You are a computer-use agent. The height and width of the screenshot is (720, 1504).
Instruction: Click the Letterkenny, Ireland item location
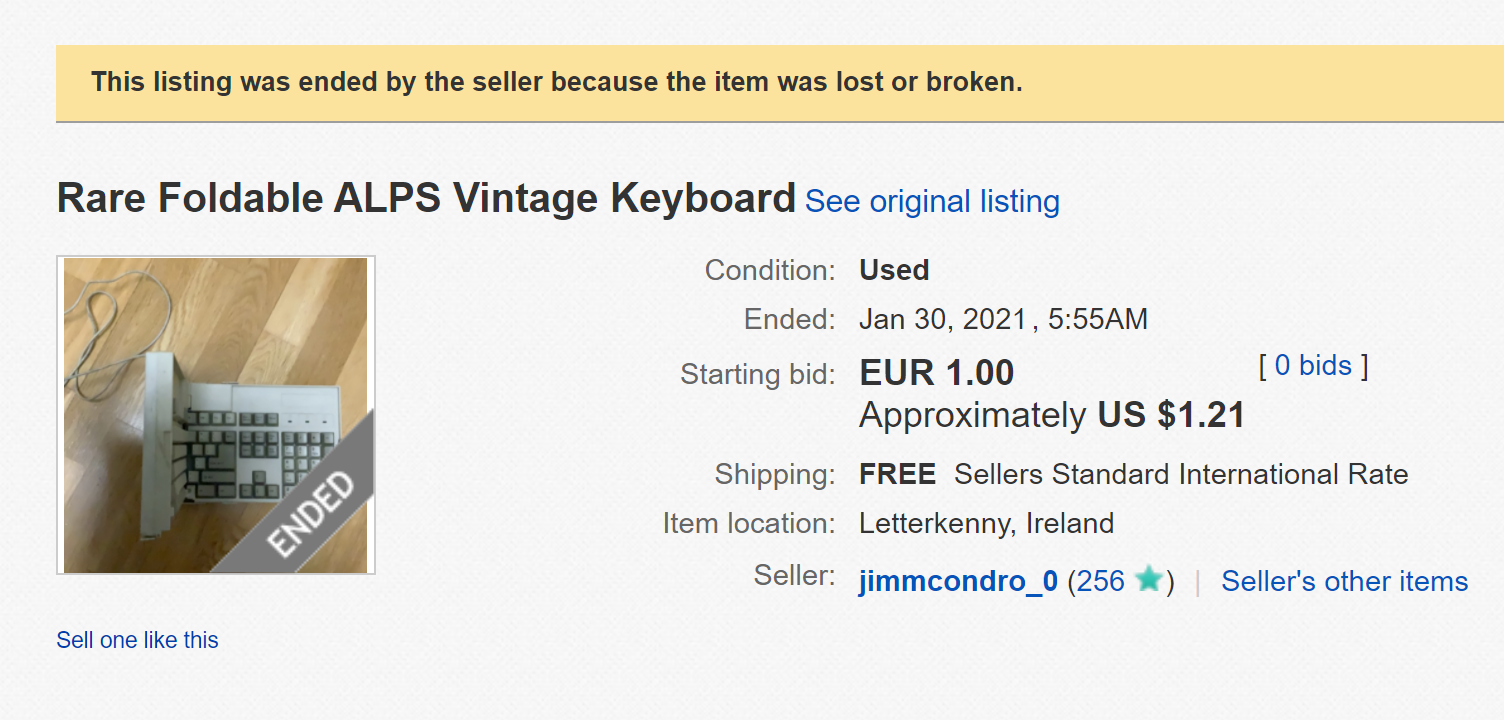pos(986,523)
